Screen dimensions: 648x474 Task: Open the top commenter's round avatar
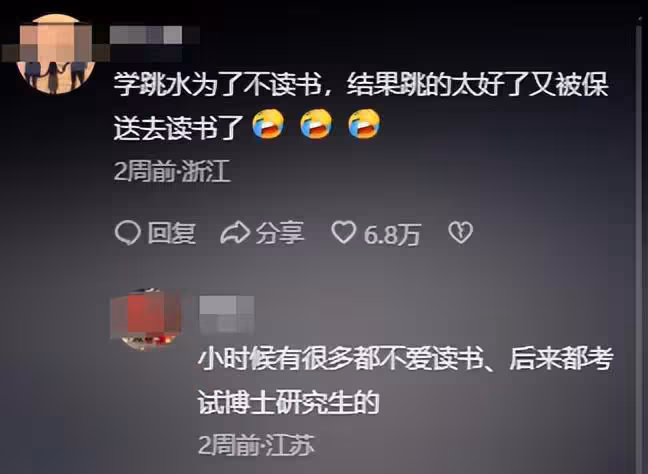[x=56, y=54]
